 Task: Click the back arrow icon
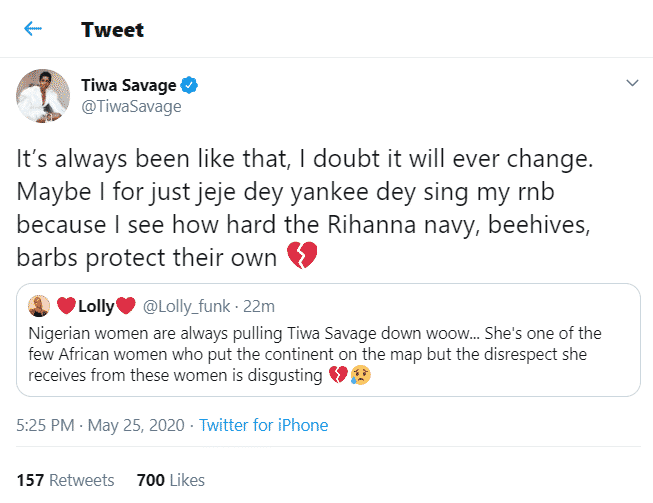coord(34,30)
